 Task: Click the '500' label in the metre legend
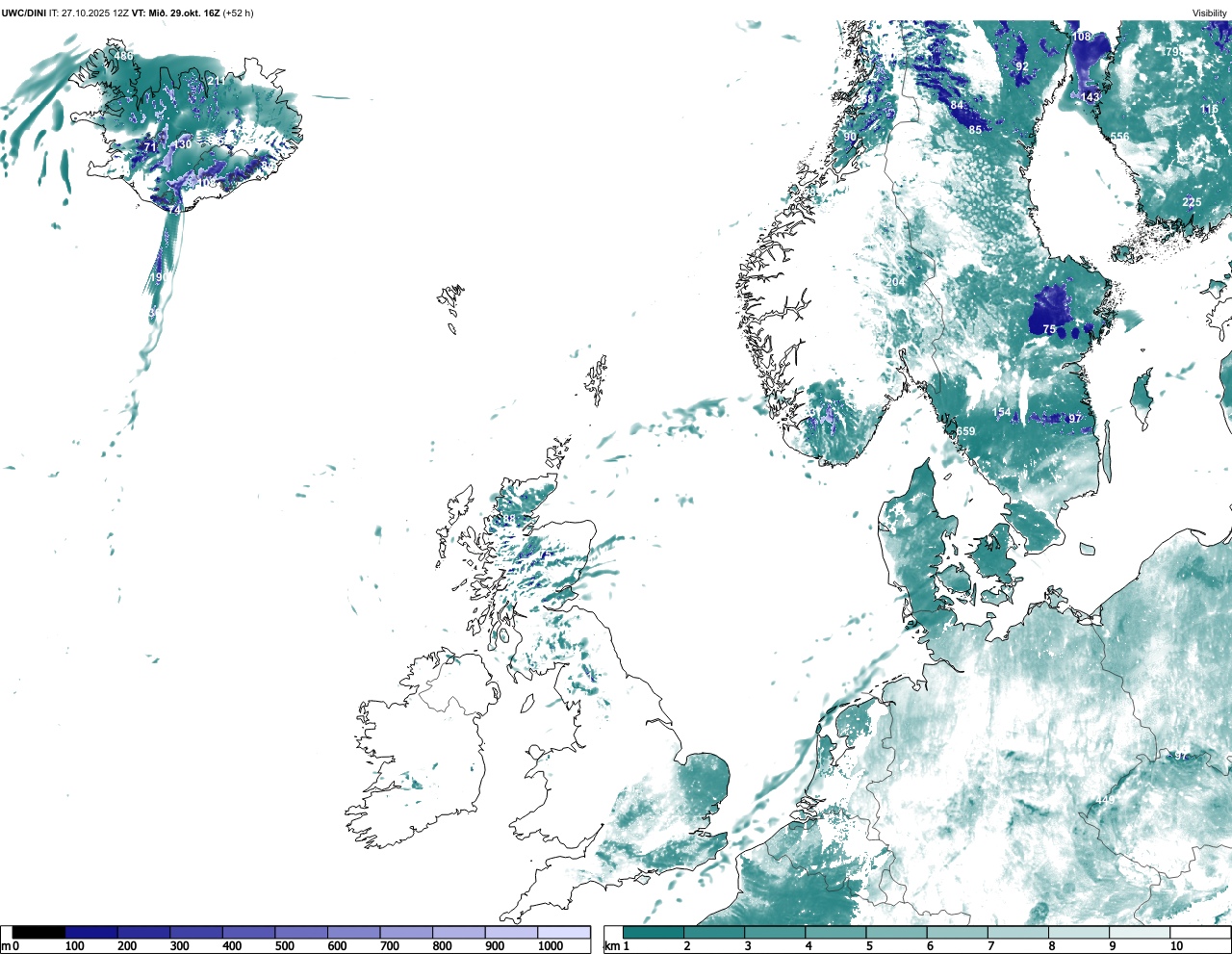(284, 946)
